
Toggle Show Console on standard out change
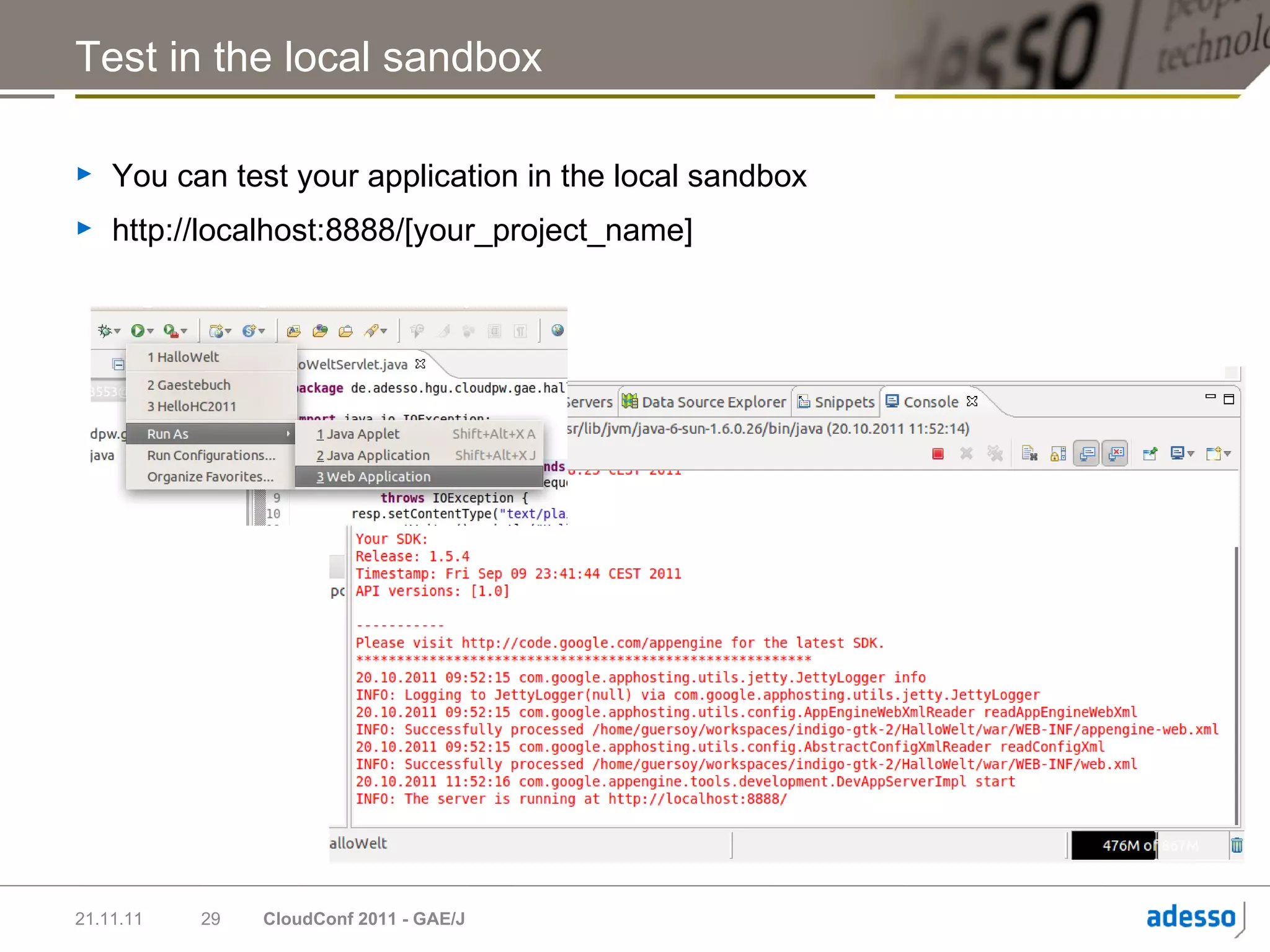coord(1086,454)
